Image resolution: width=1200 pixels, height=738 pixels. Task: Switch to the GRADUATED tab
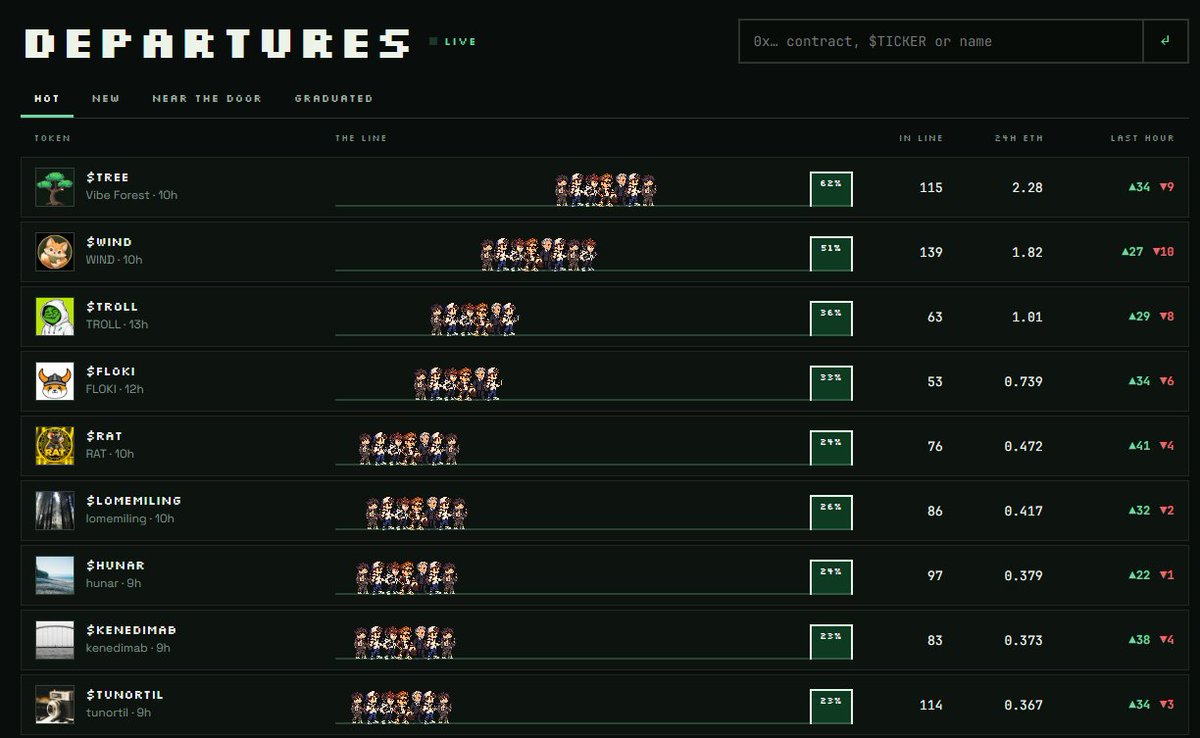click(x=334, y=99)
